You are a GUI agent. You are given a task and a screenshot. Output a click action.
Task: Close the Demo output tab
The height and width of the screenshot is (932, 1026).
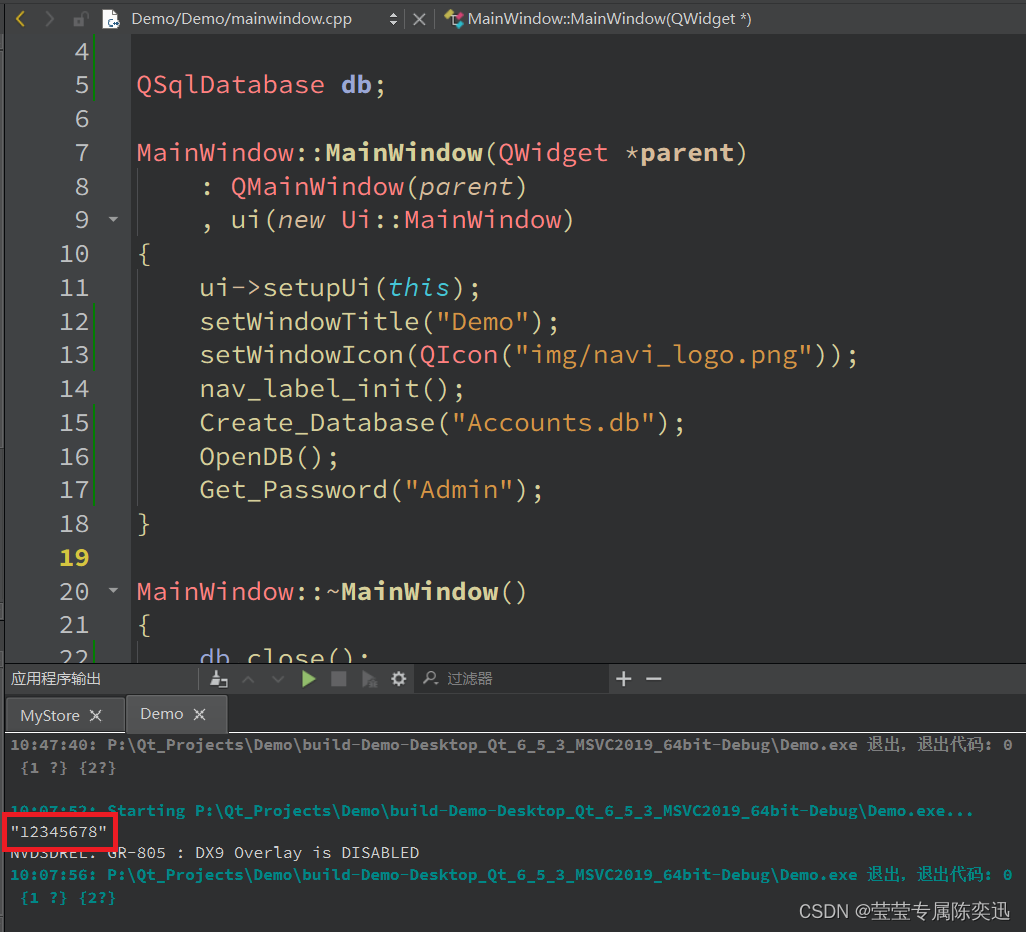(200, 714)
